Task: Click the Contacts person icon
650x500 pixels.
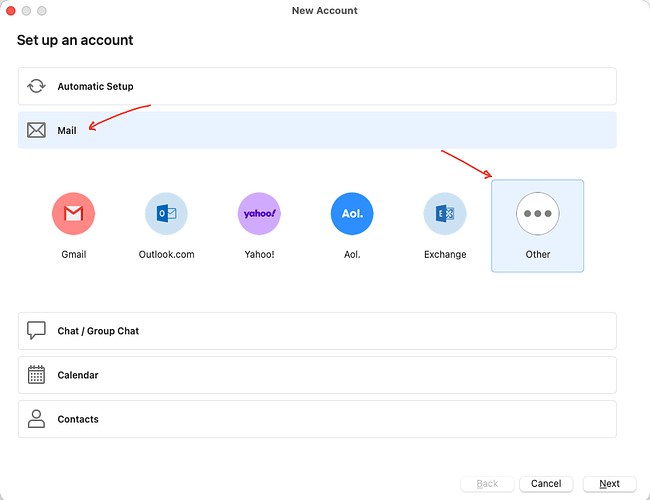Action: pyautogui.click(x=36, y=419)
